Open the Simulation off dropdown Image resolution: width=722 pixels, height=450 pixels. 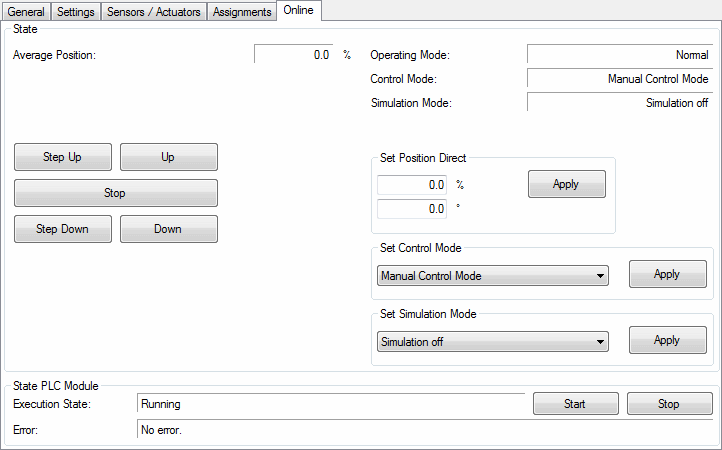coord(493,342)
